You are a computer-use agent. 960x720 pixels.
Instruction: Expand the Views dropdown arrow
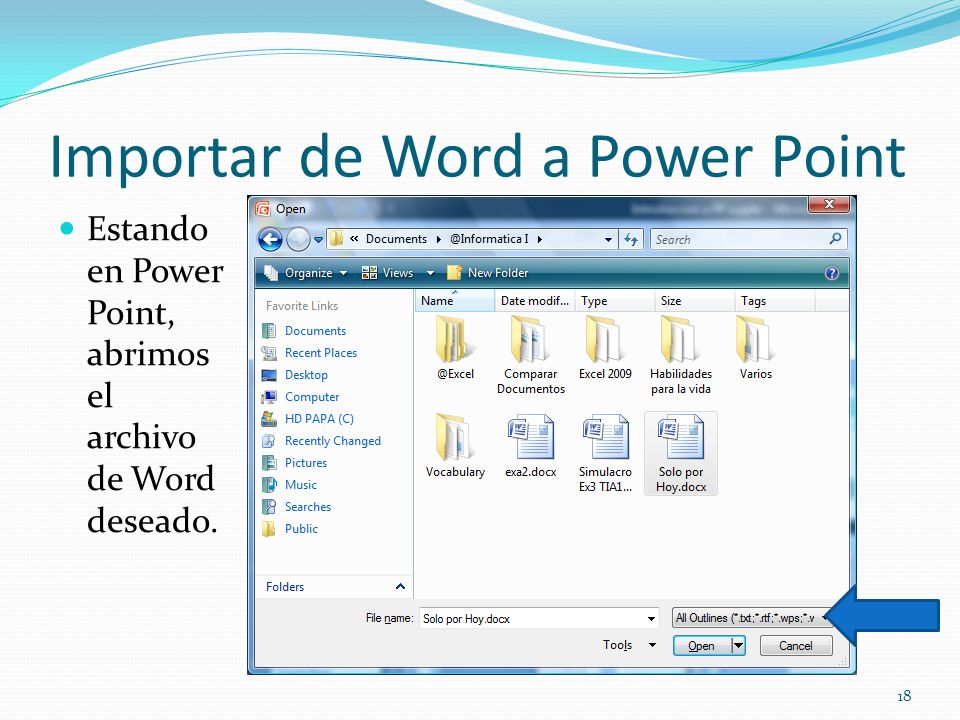pyautogui.click(x=430, y=273)
